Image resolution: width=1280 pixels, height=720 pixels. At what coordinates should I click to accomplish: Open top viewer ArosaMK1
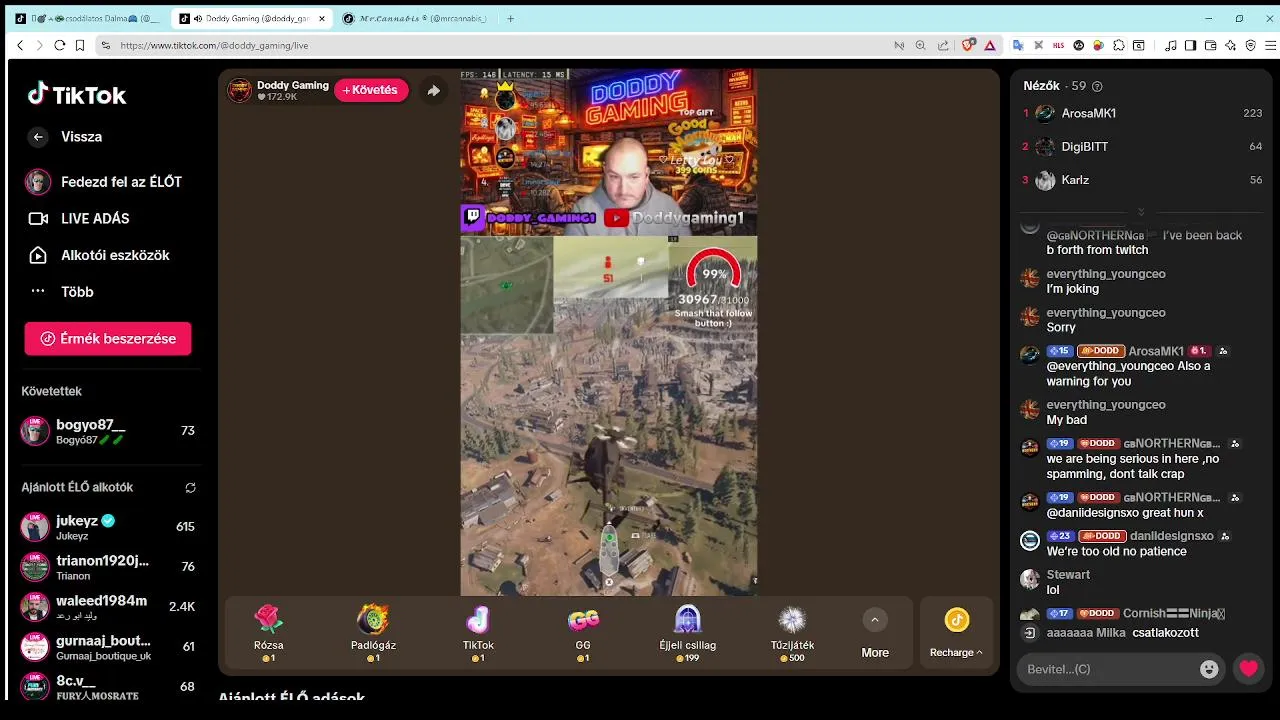(x=1143, y=113)
